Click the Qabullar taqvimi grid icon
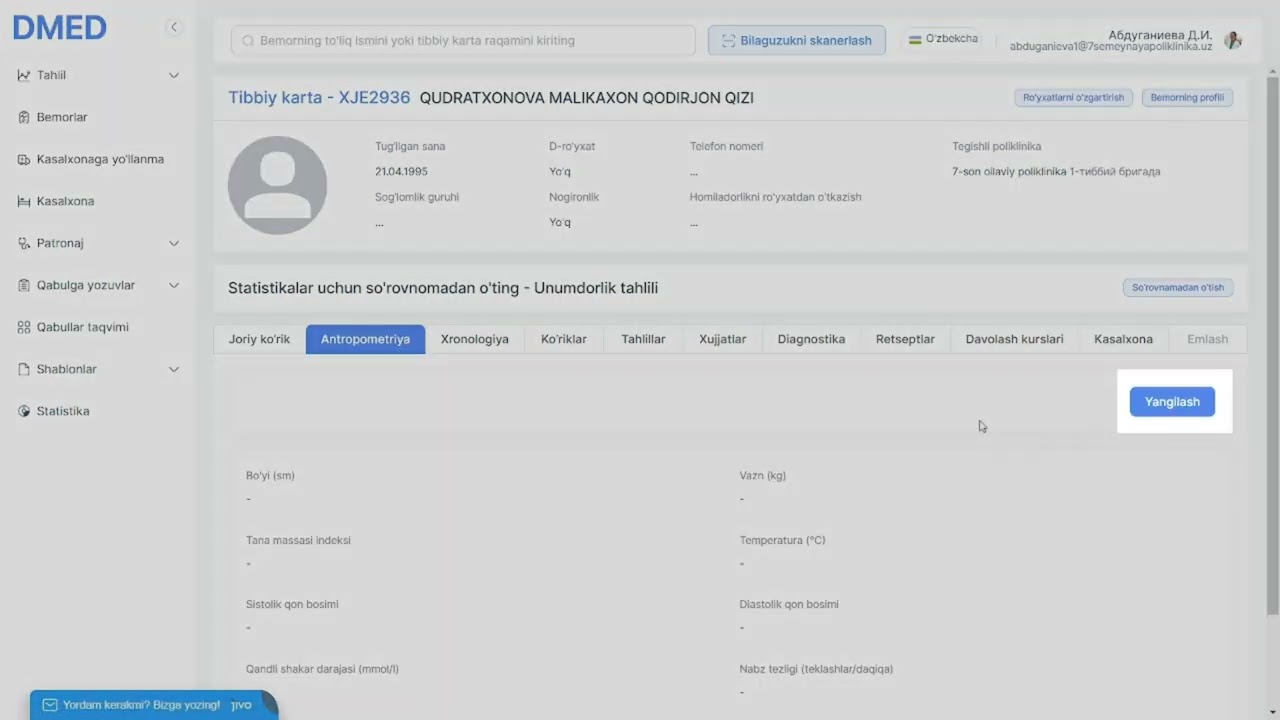 (x=23, y=327)
